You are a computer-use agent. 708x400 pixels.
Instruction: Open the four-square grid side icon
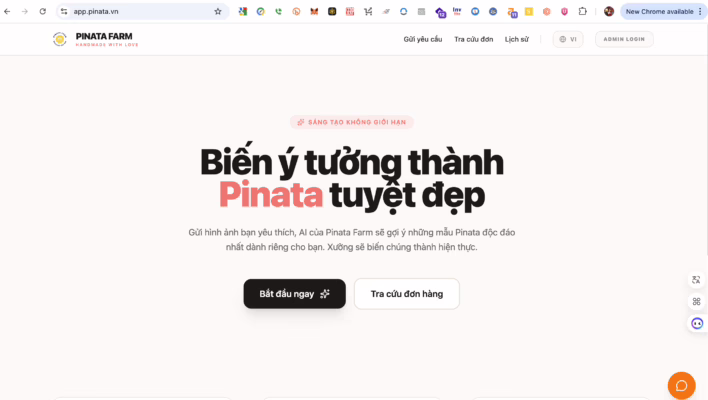(x=696, y=302)
